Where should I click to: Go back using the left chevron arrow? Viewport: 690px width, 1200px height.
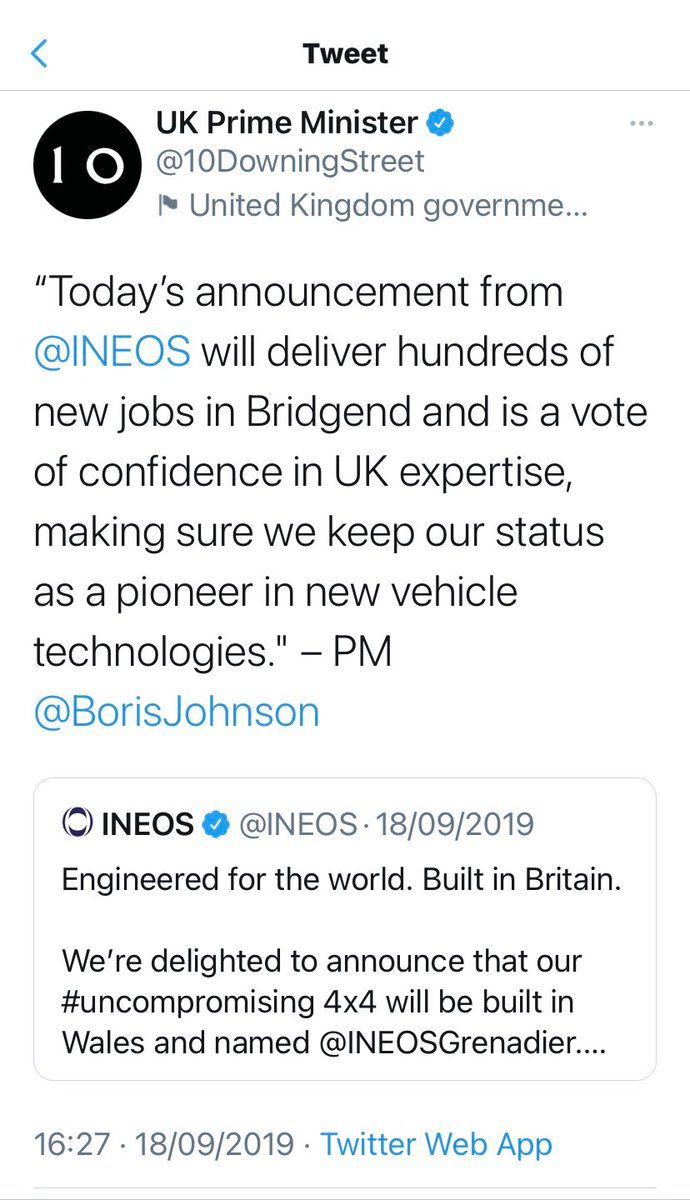40,53
